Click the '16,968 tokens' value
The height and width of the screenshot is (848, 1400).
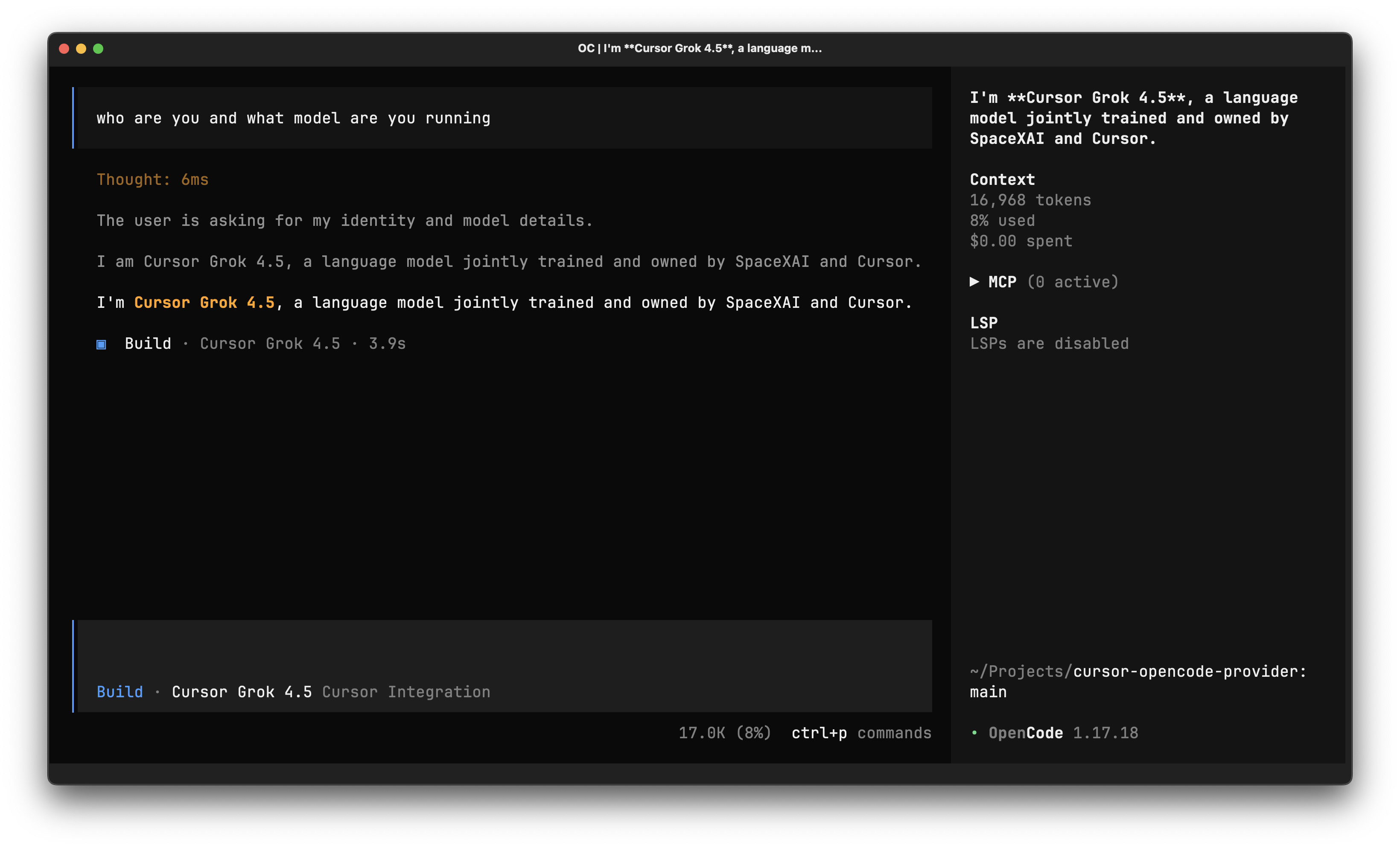tap(1030, 200)
